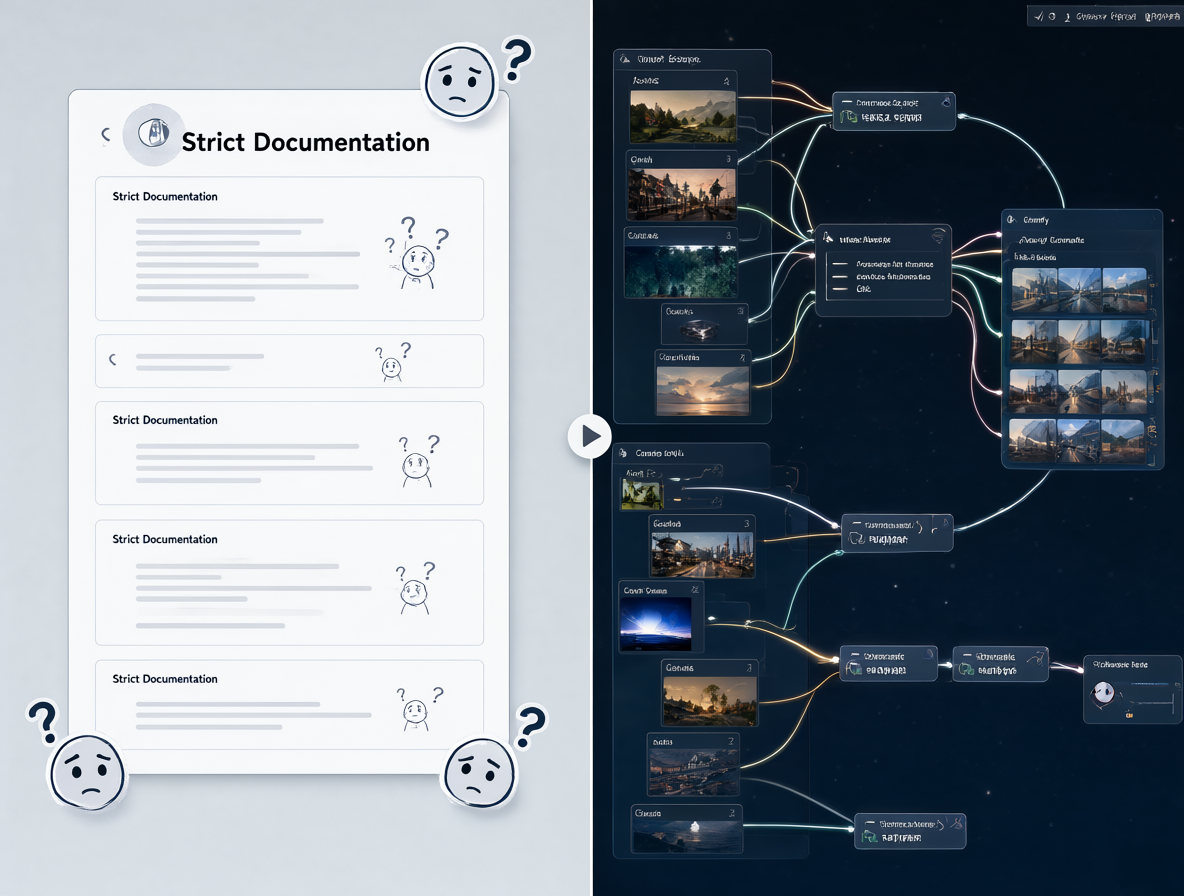Select the dusk harbor town thumbnail
Viewport: 1184px width, 896px height.
click(693, 771)
